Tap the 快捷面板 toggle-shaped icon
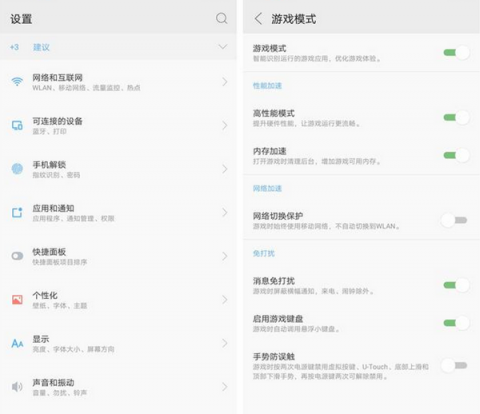The image size is (480, 414). [x=17, y=256]
